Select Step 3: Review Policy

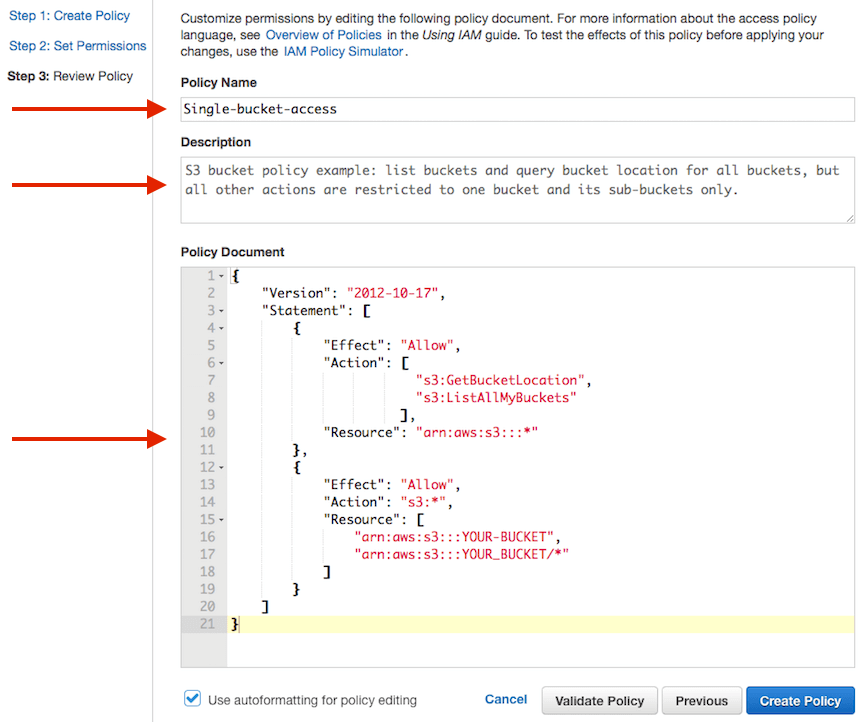70,76
